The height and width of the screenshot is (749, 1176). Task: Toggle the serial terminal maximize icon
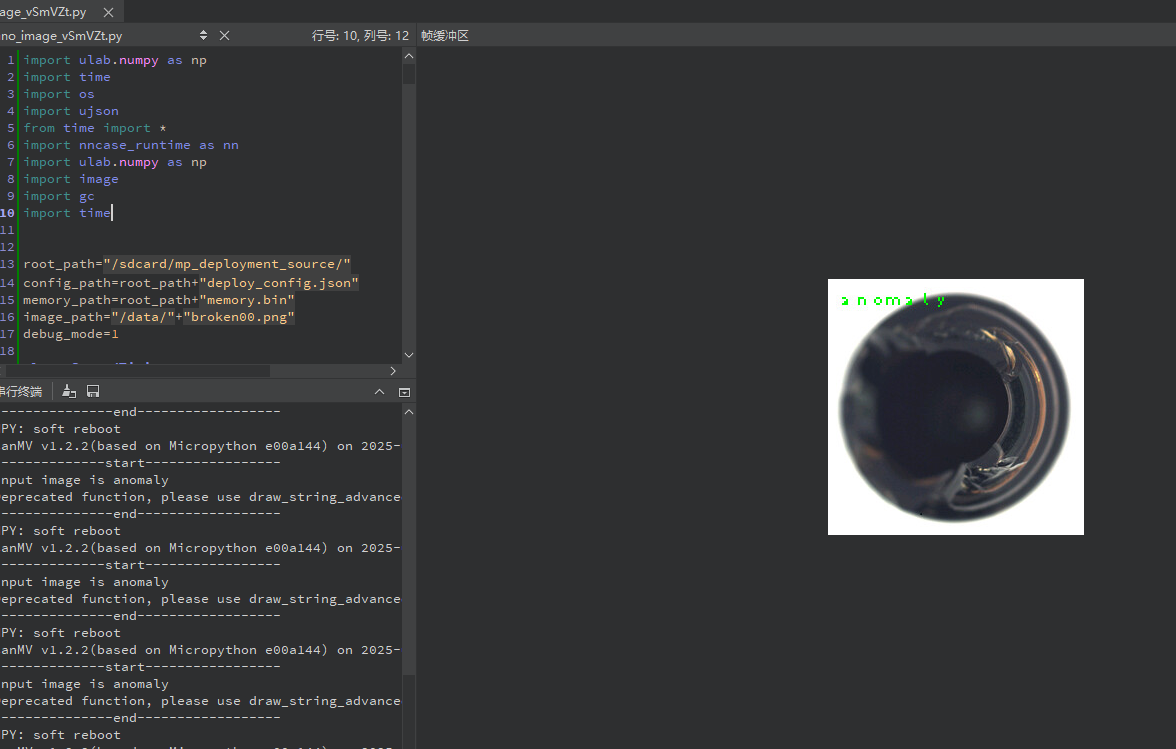tap(404, 392)
